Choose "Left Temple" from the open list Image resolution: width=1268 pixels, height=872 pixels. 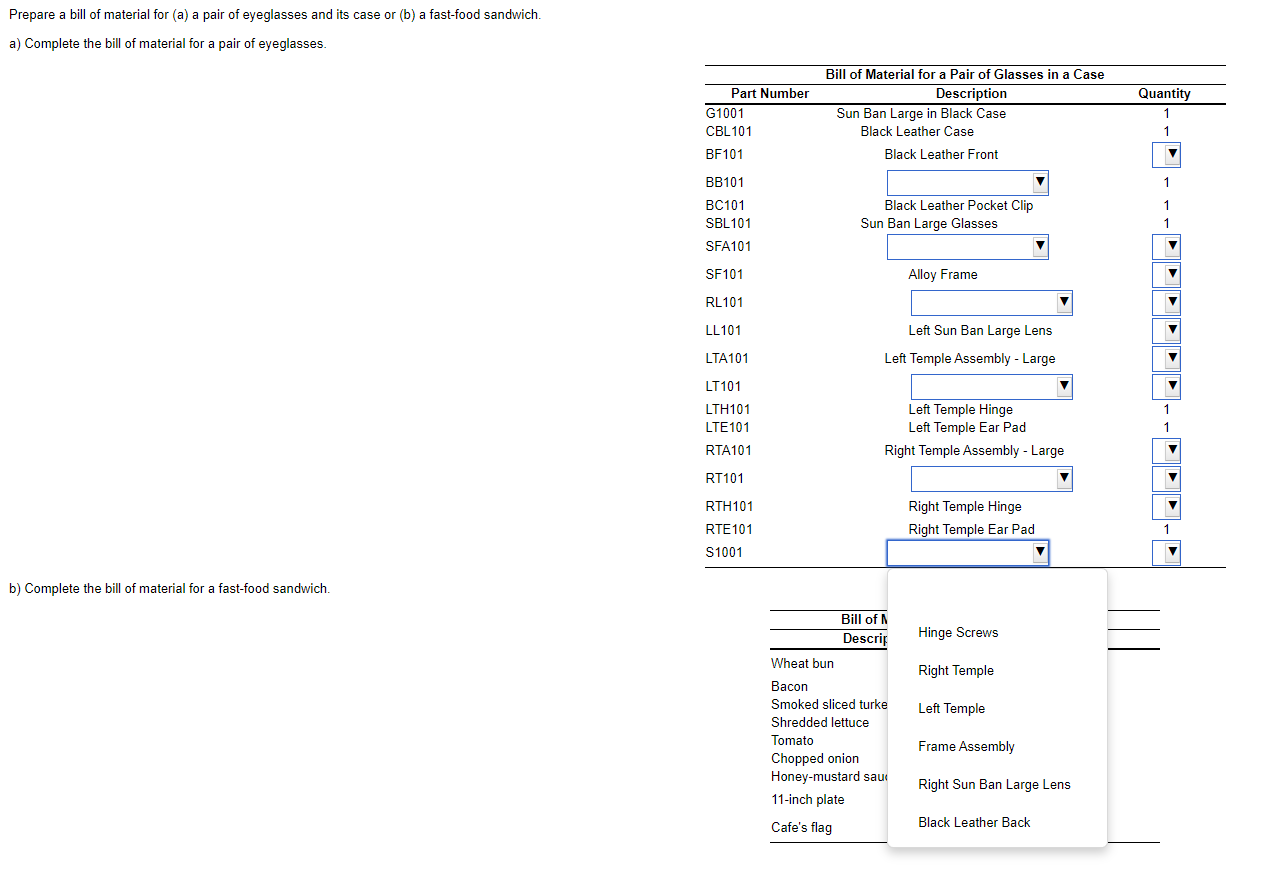pyautogui.click(x=951, y=708)
